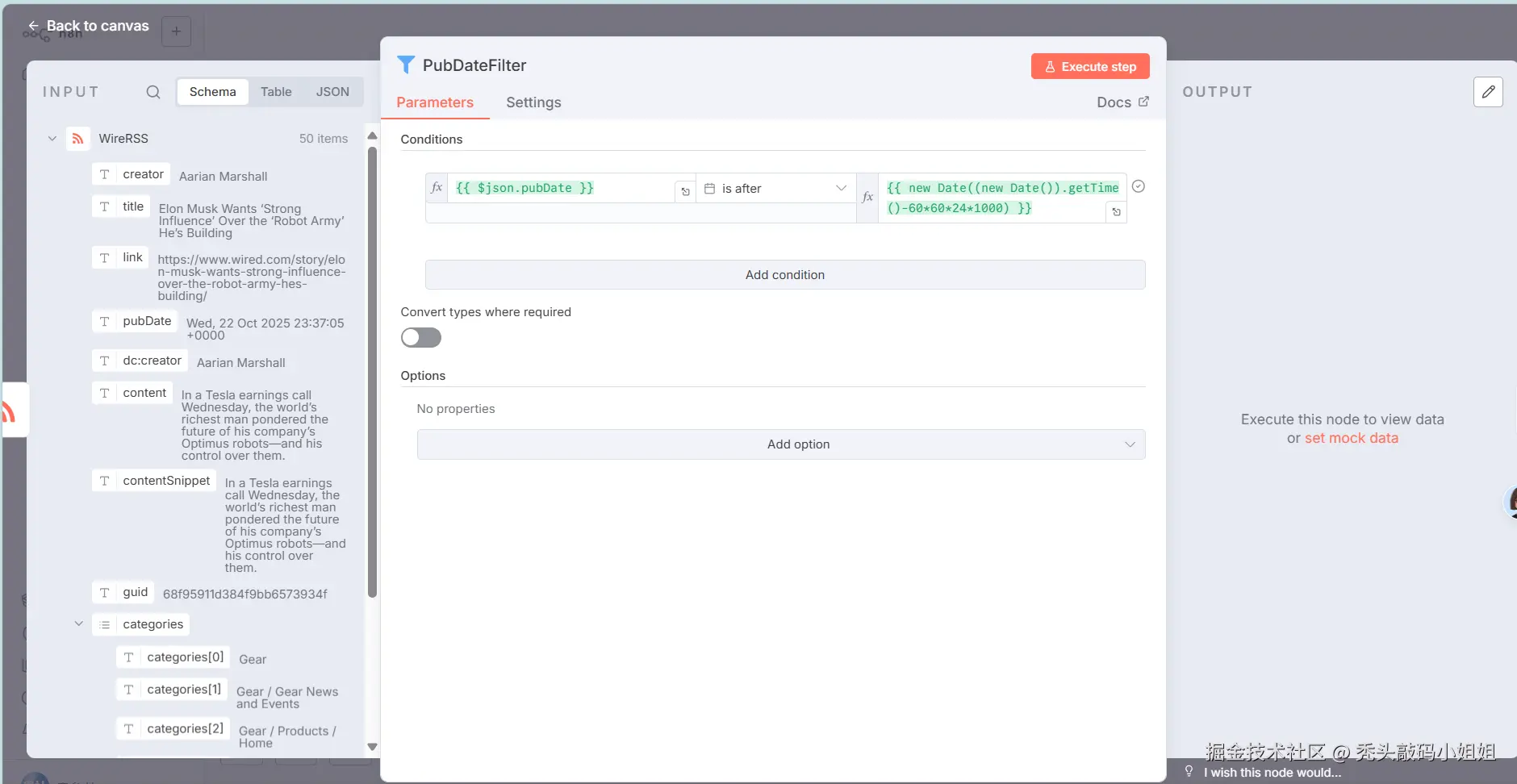
Task: Click the search icon in the Input panel
Action: coord(153,92)
